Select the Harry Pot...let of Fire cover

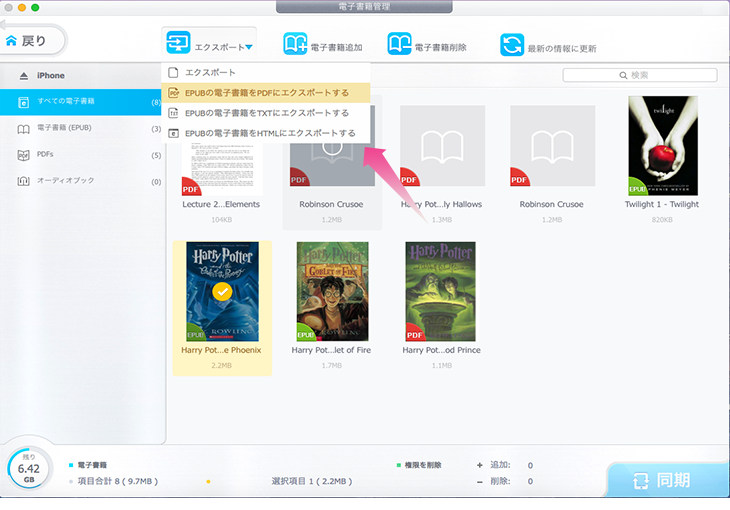332,292
